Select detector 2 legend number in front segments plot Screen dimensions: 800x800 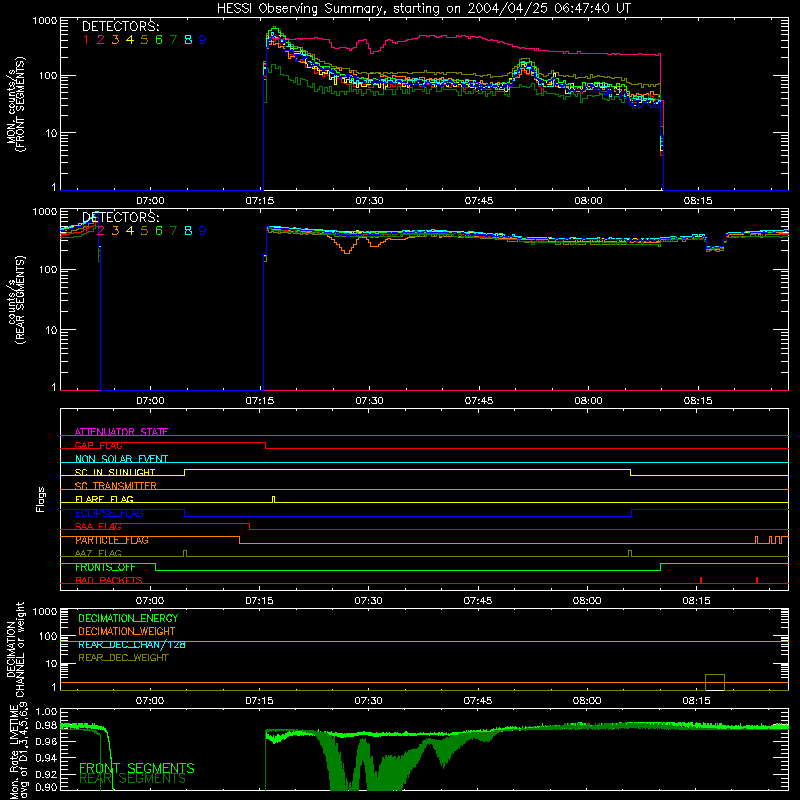tap(101, 40)
